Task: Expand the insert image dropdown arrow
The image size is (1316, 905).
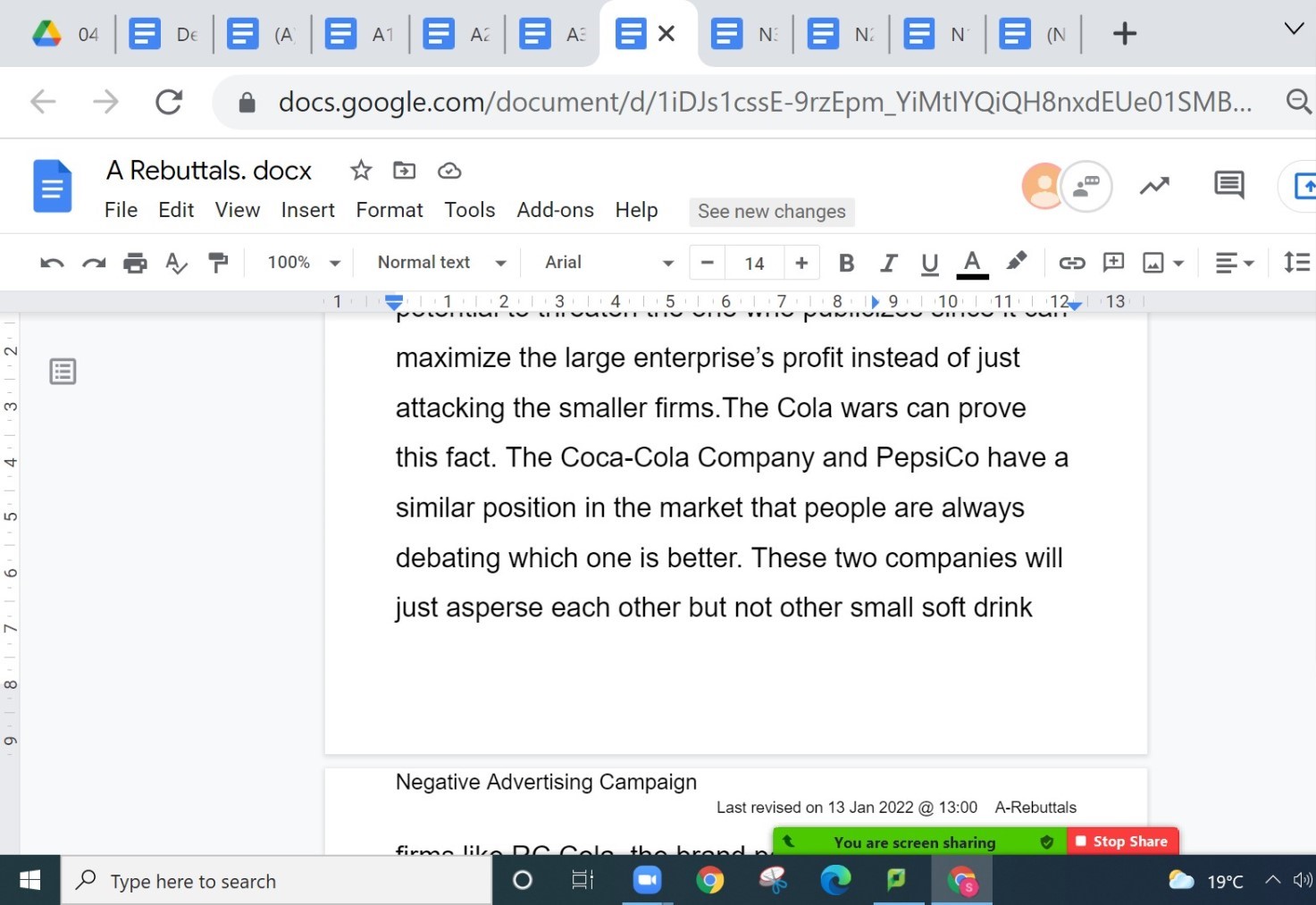Action: point(1178,263)
